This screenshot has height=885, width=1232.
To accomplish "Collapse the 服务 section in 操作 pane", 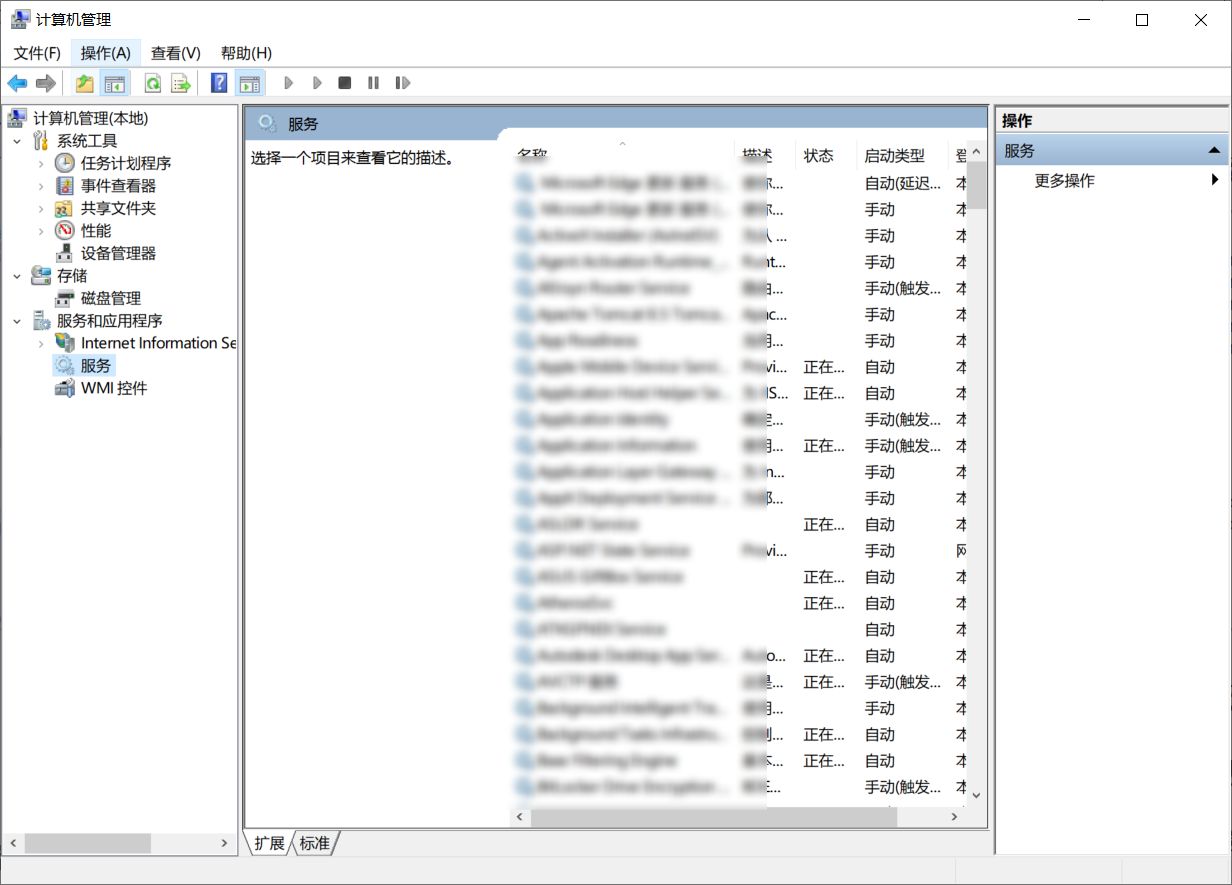I will coord(1214,151).
